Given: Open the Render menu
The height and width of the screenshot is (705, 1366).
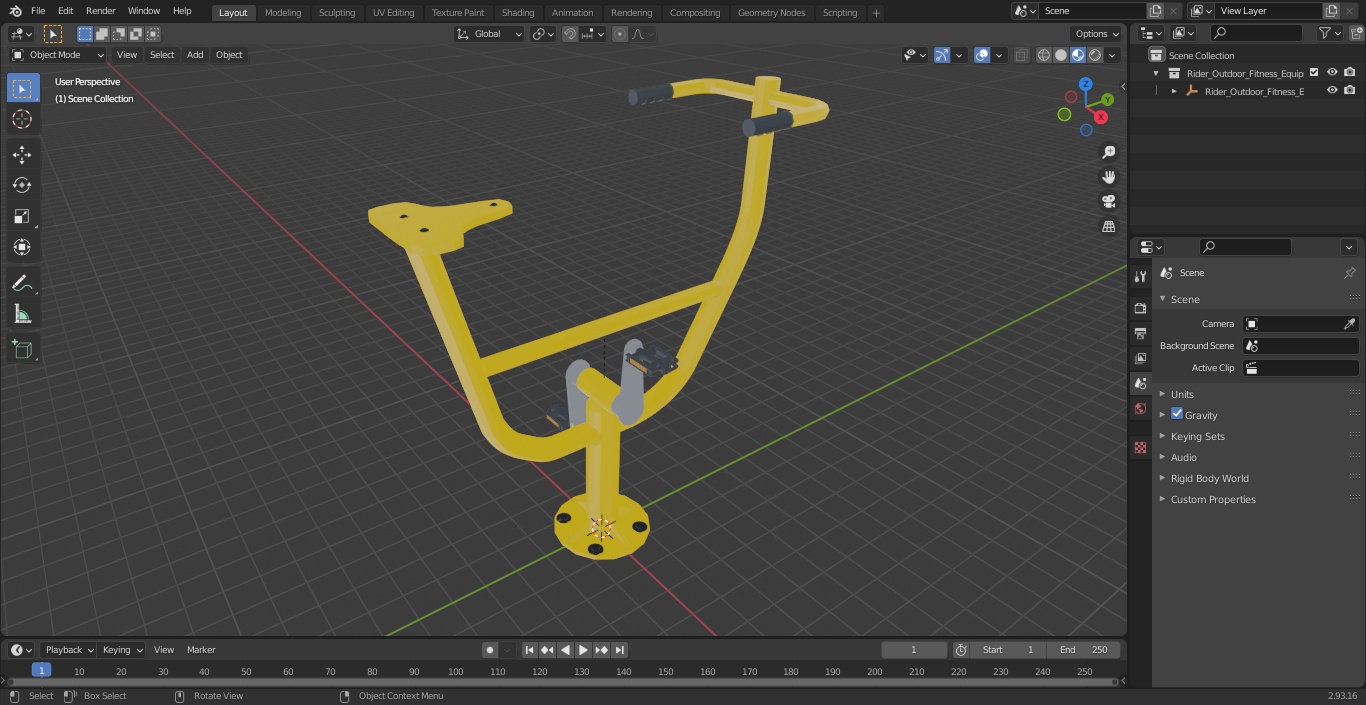Looking at the screenshot, I should pos(100,11).
